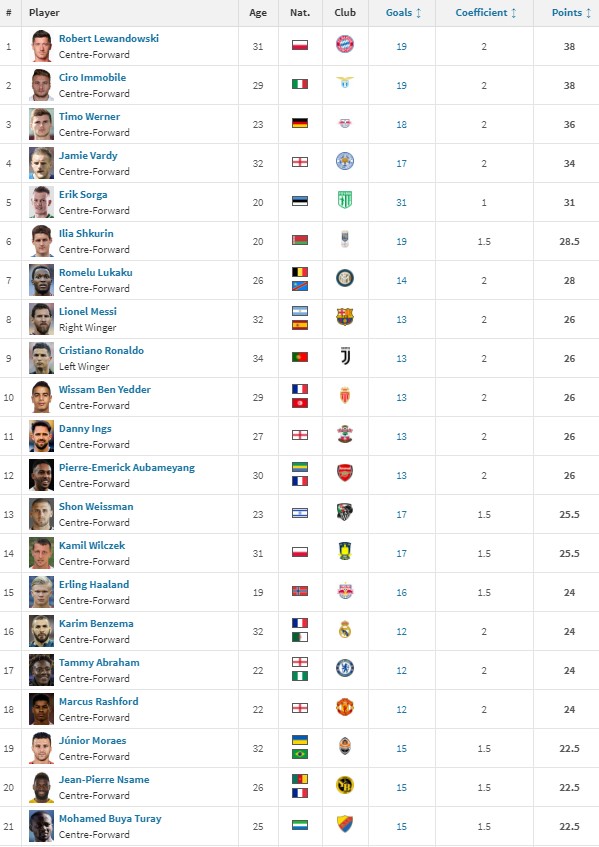Click the Inter Milan club logo
599x847 pixels.
[345, 278]
